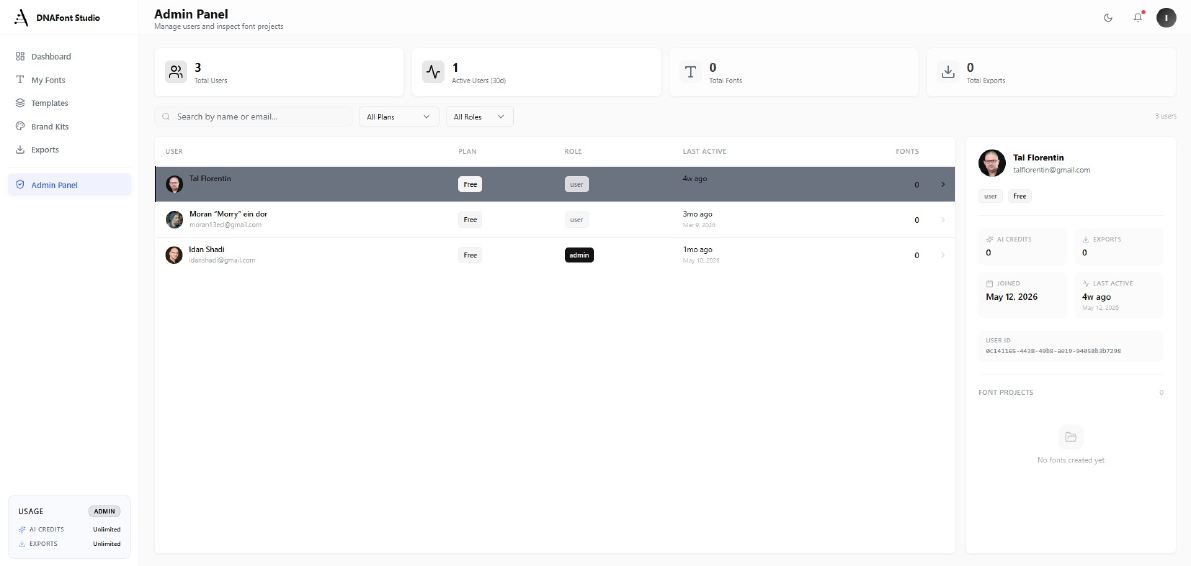Click the AI CREDITS card in detail panel

point(1022,246)
